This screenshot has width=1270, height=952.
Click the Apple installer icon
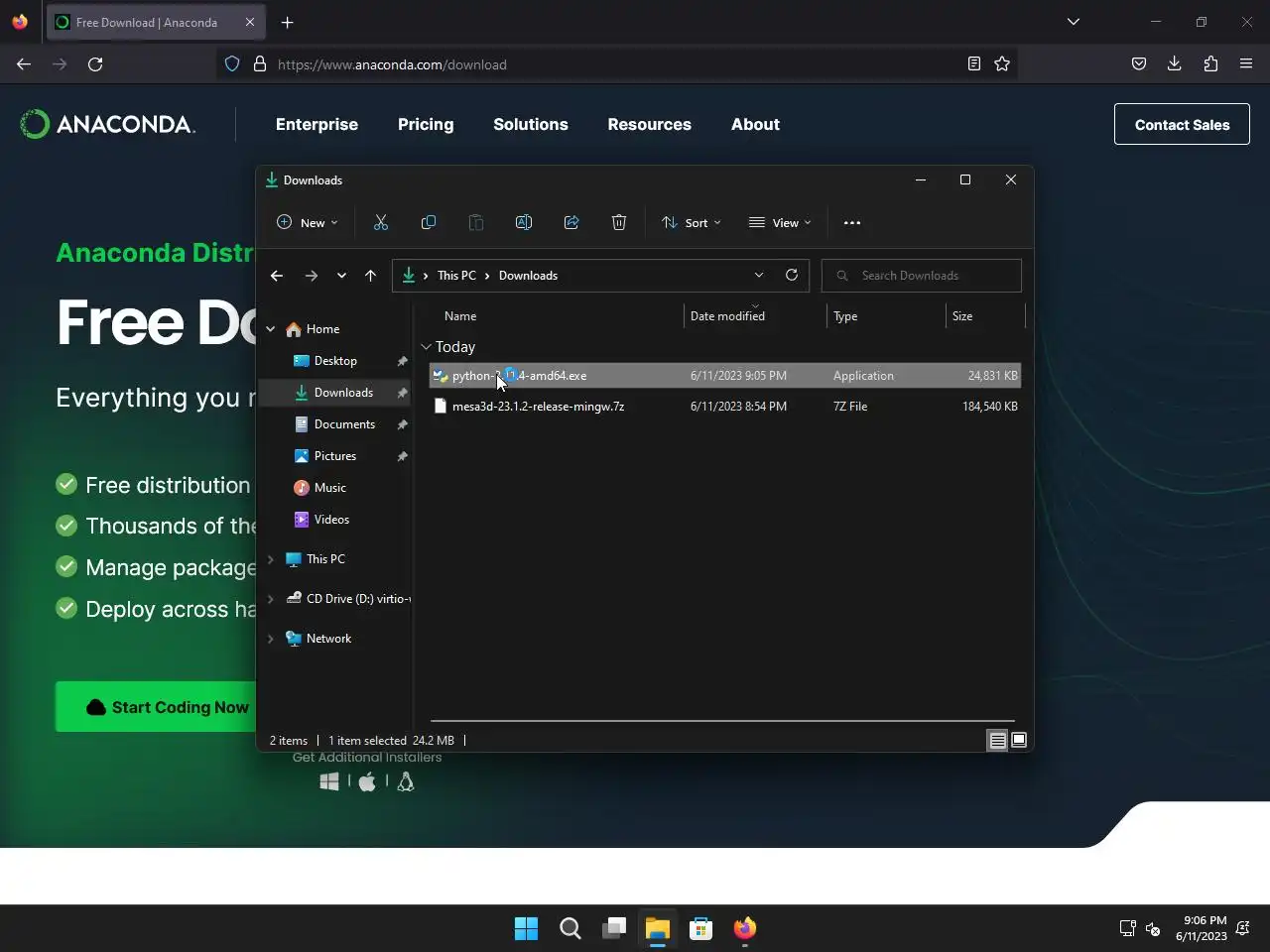coord(367,782)
